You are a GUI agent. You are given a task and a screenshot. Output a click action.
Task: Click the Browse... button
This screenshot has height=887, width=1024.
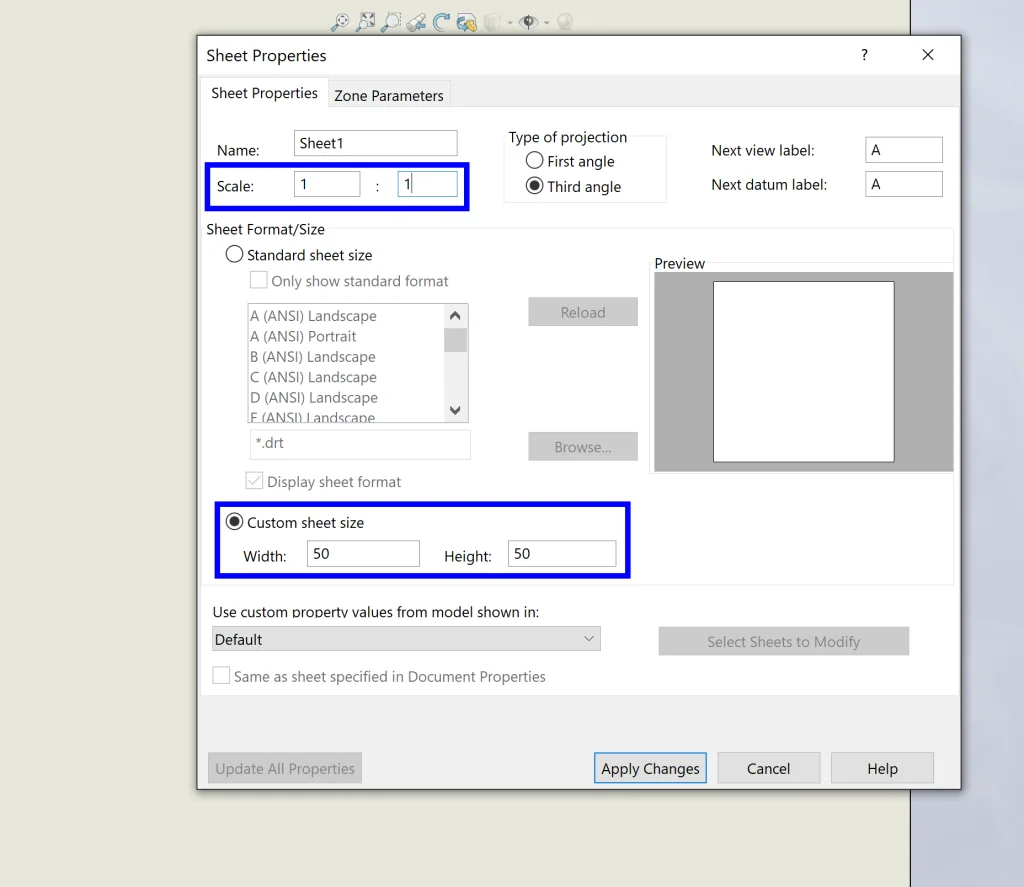(x=583, y=447)
